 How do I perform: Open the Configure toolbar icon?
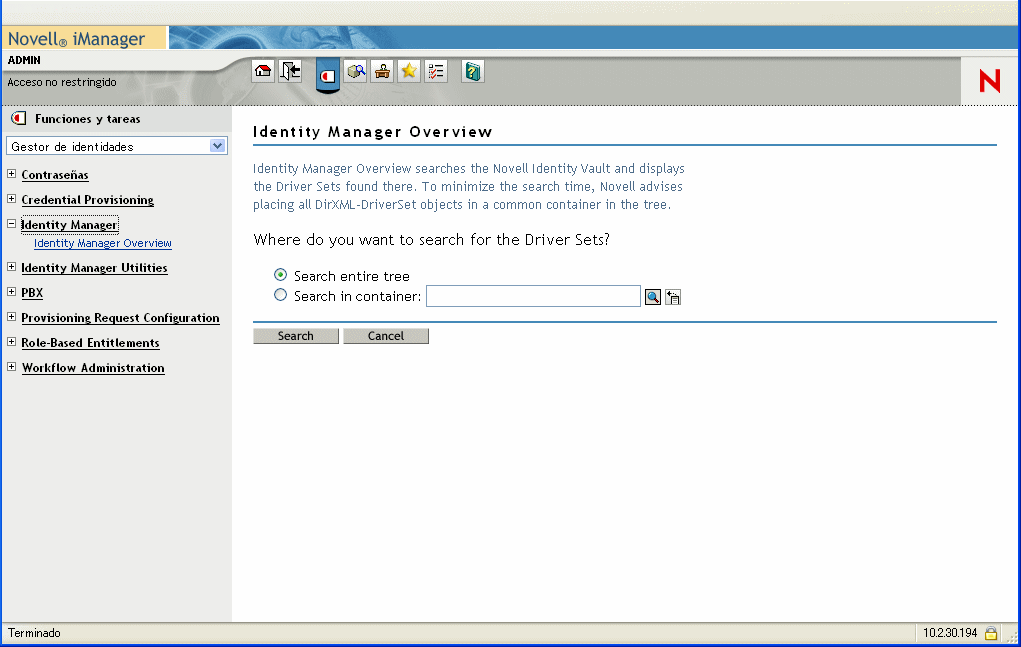click(382, 71)
